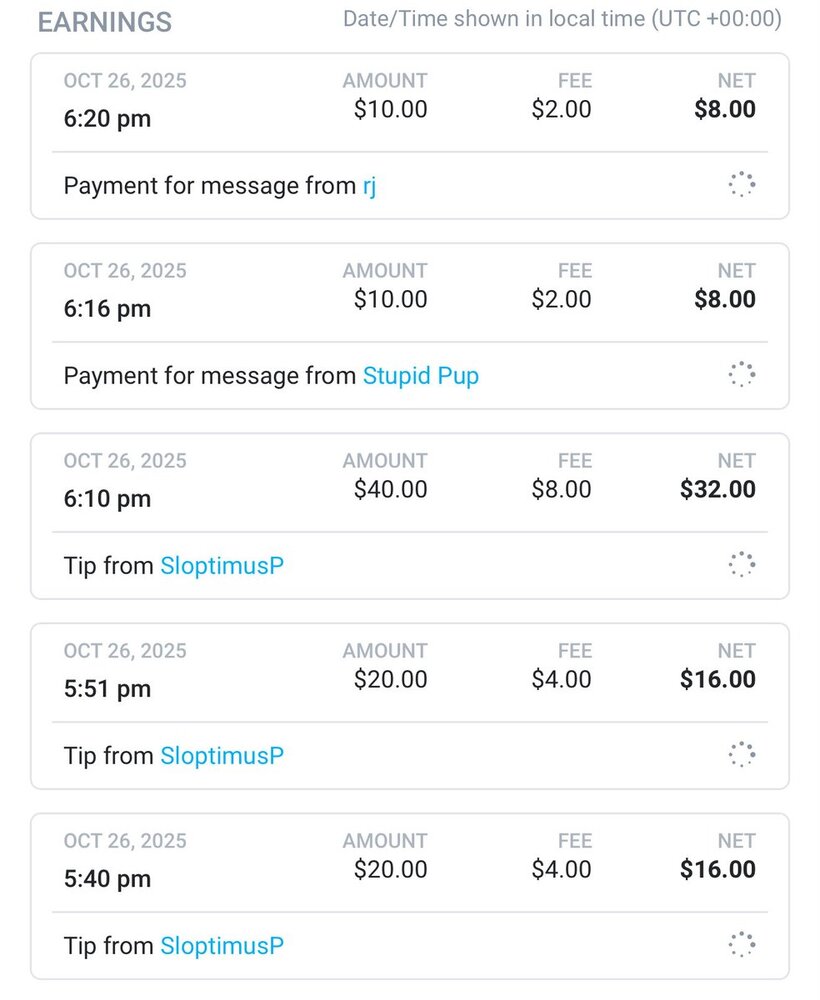The width and height of the screenshot is (820, 1000).
Task: Click the Date/Time local time notice
Action: pyautogui.click(x=562, y=19)
